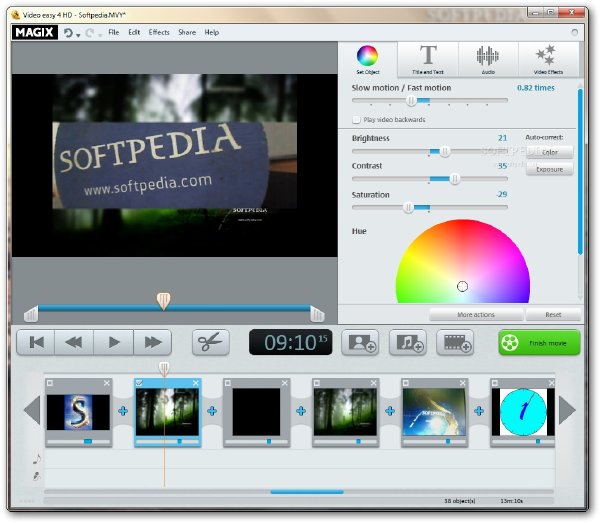600x523 pixels.
Task: Open the Share menu
Action: point(187,32)
